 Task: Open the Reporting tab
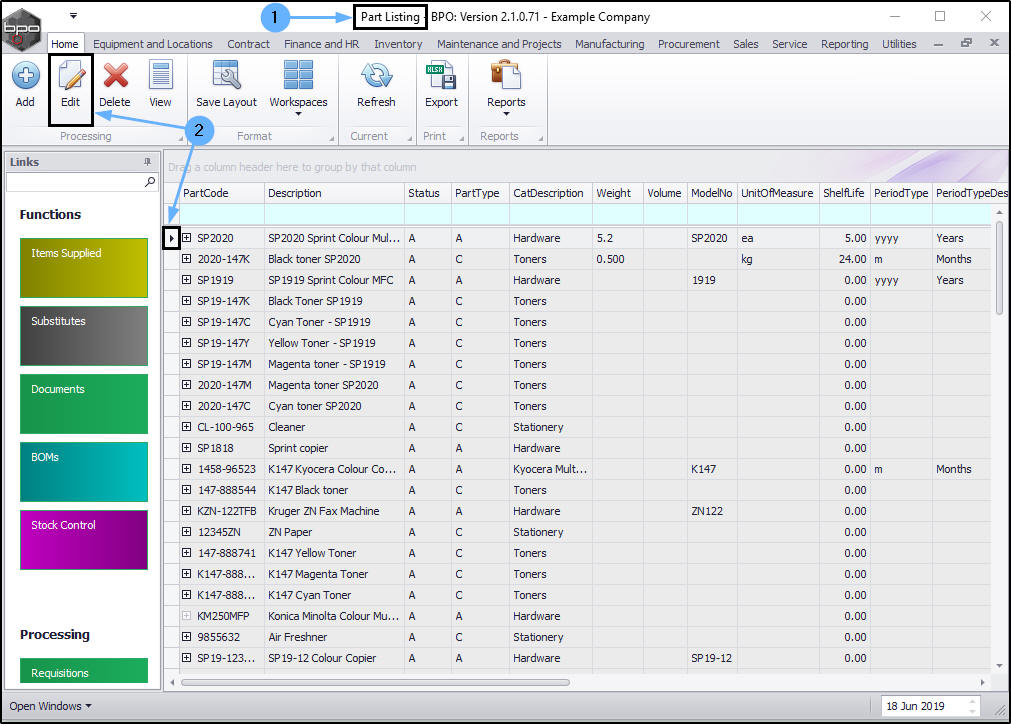845,44
